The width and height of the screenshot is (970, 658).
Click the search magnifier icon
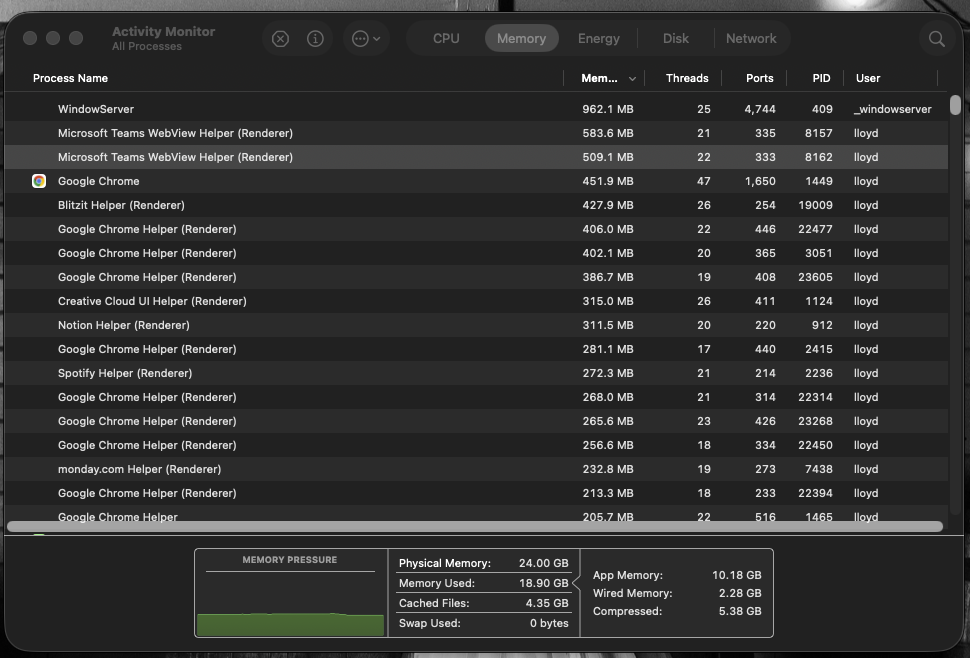click(x=936, y=39)
